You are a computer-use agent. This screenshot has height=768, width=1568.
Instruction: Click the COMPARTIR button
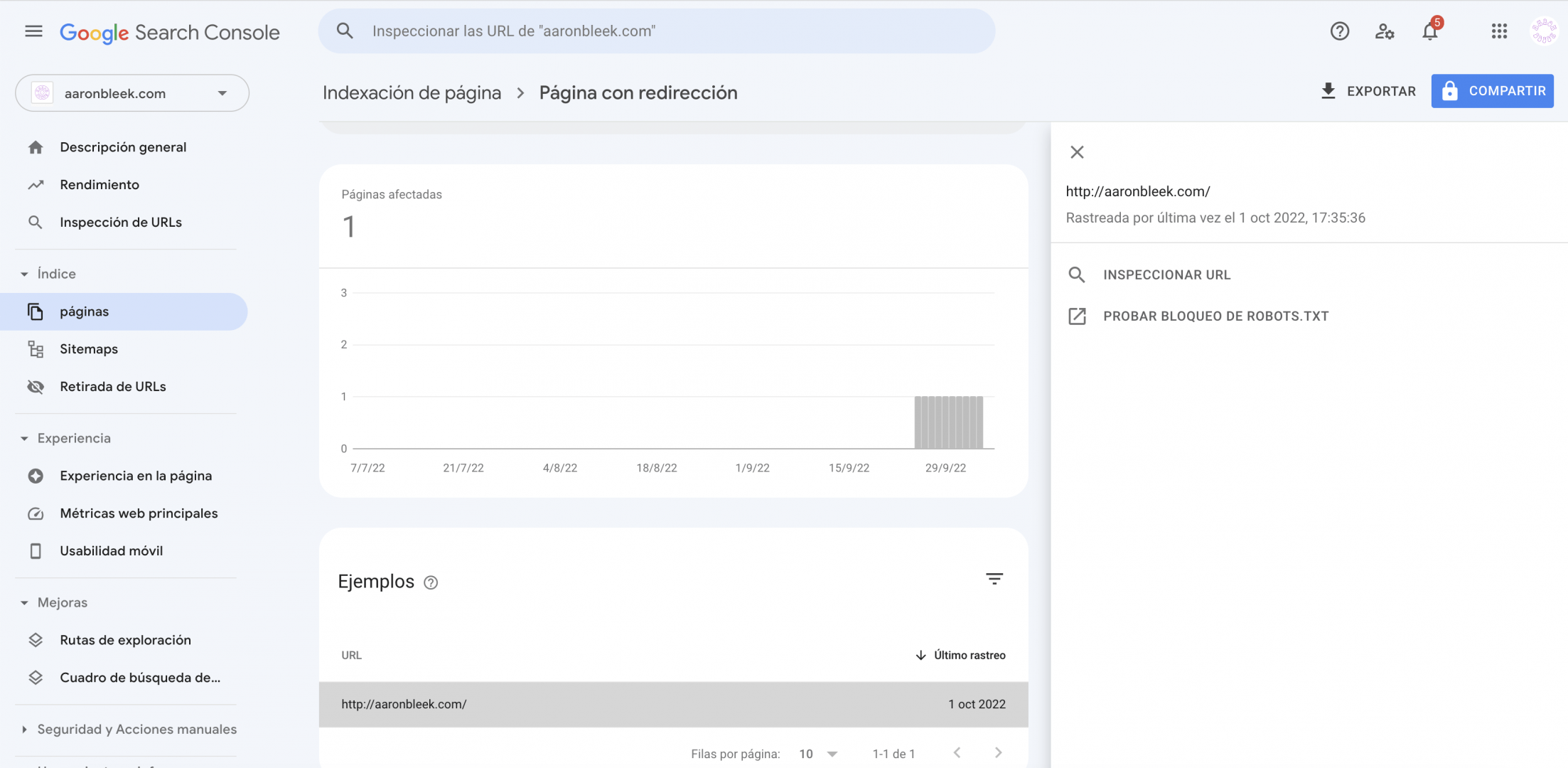(1492, 91)
